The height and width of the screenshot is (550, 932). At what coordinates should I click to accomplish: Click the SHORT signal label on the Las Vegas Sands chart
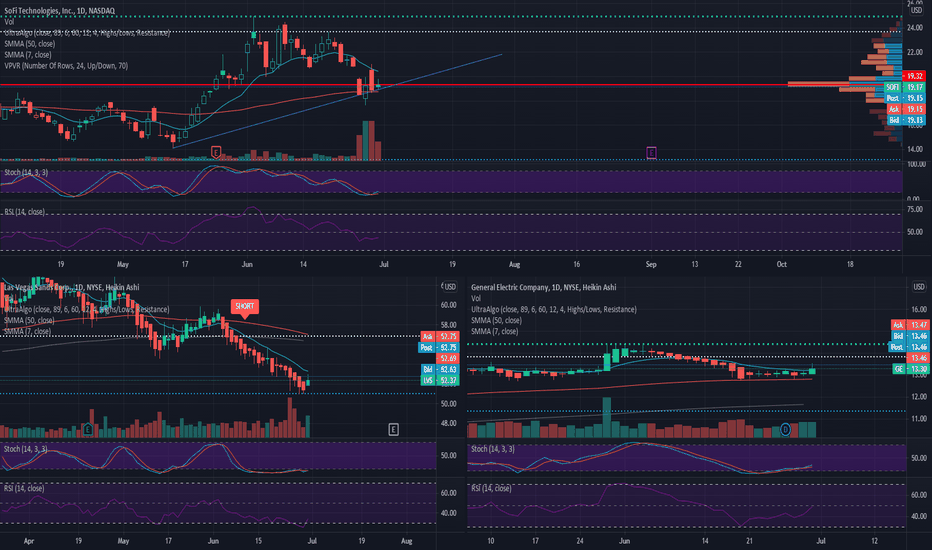(244, 307)
